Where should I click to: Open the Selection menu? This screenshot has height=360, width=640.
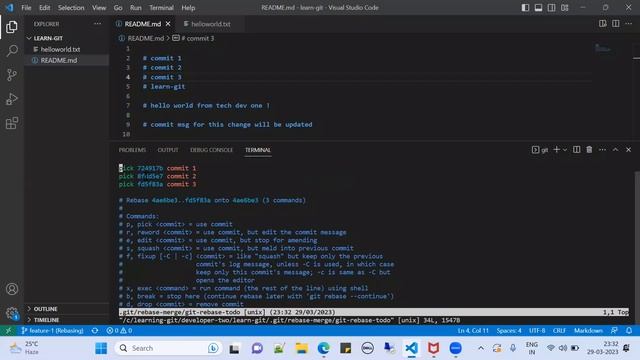pos(71,7)
